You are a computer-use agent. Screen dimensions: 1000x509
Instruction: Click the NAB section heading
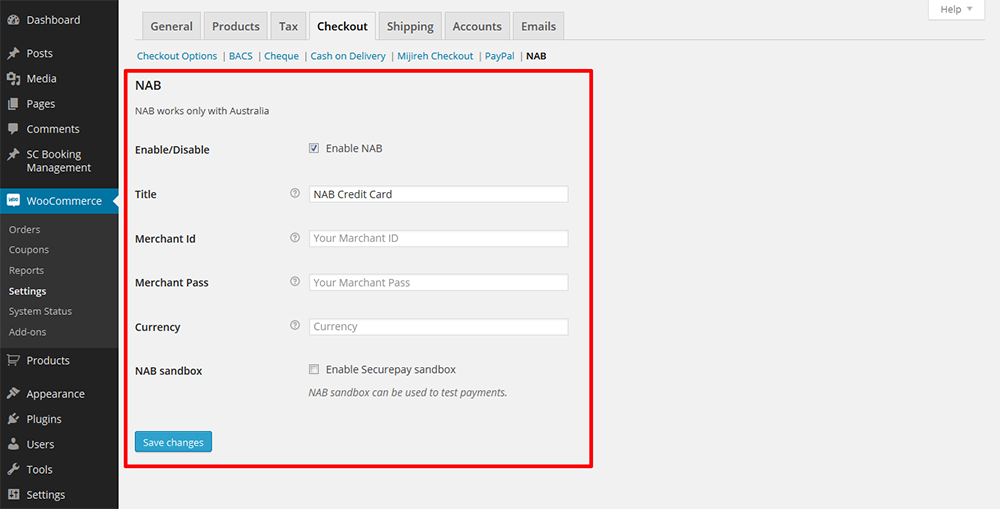pyautogui.click(x=148, y=85)
